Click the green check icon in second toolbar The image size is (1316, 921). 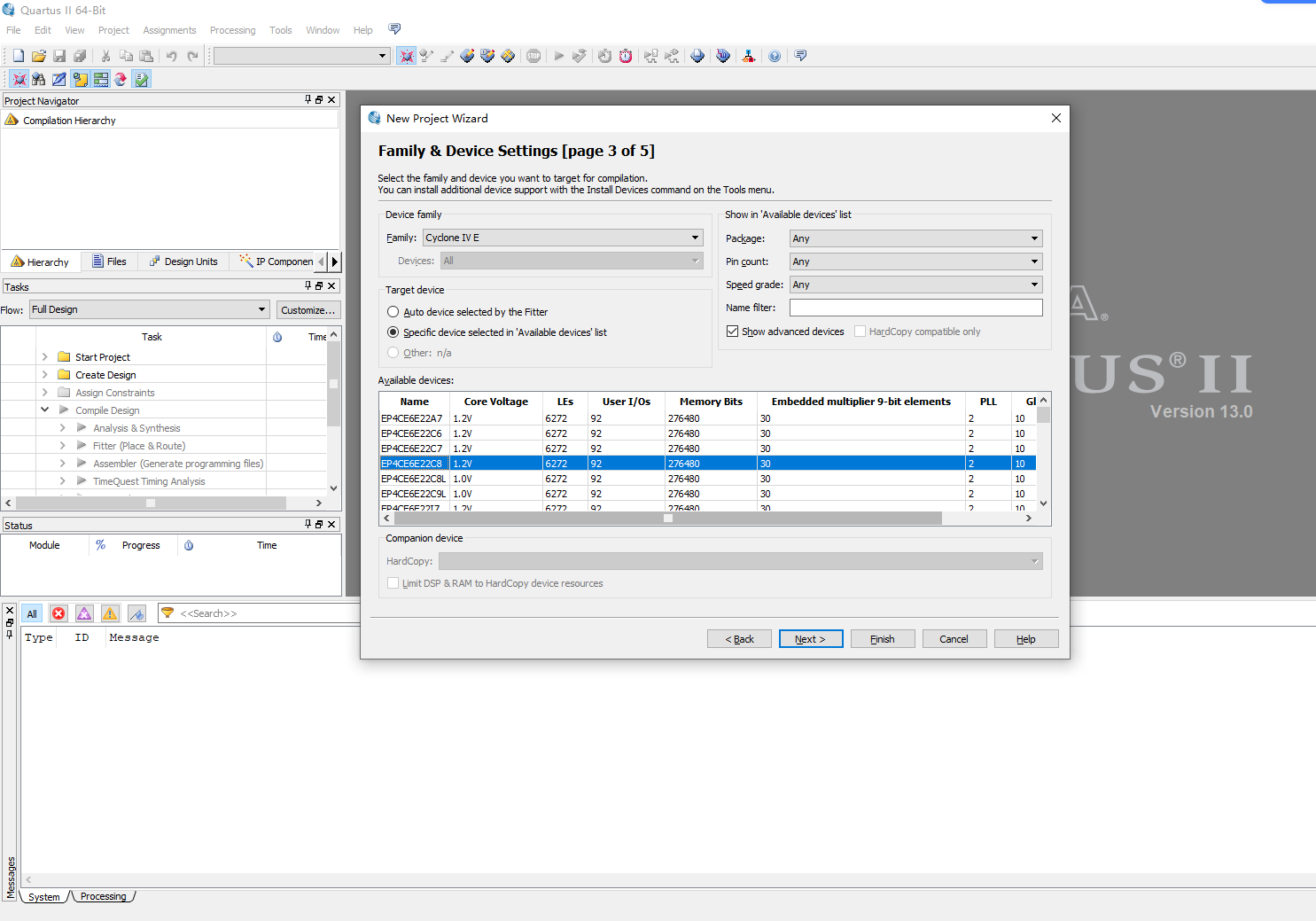tap(142, 79)
